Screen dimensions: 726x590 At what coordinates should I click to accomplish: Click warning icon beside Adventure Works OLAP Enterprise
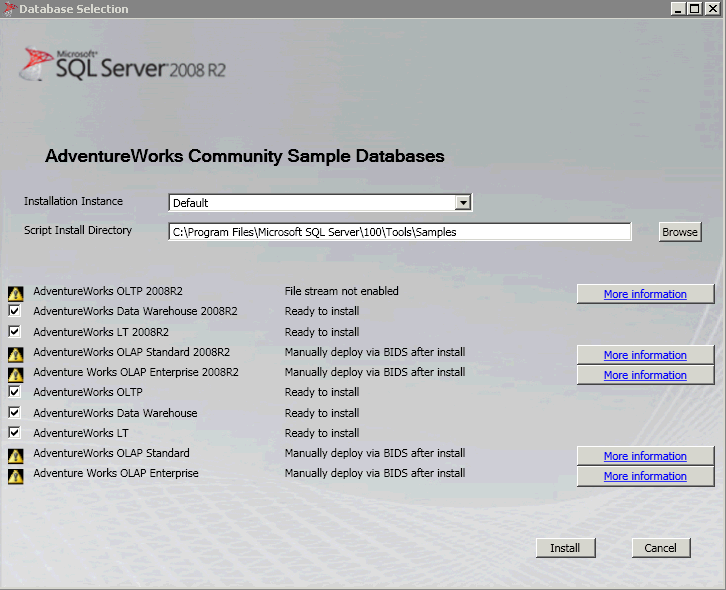(x=15, y=475)
